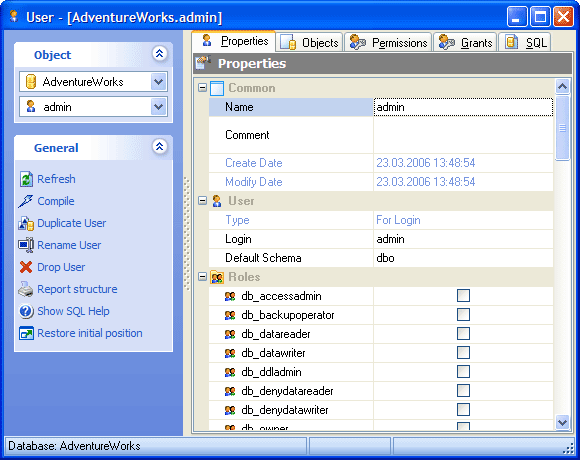The image size is (580, 460).
Task: Click the Rename User link
Action: (69, 245)
